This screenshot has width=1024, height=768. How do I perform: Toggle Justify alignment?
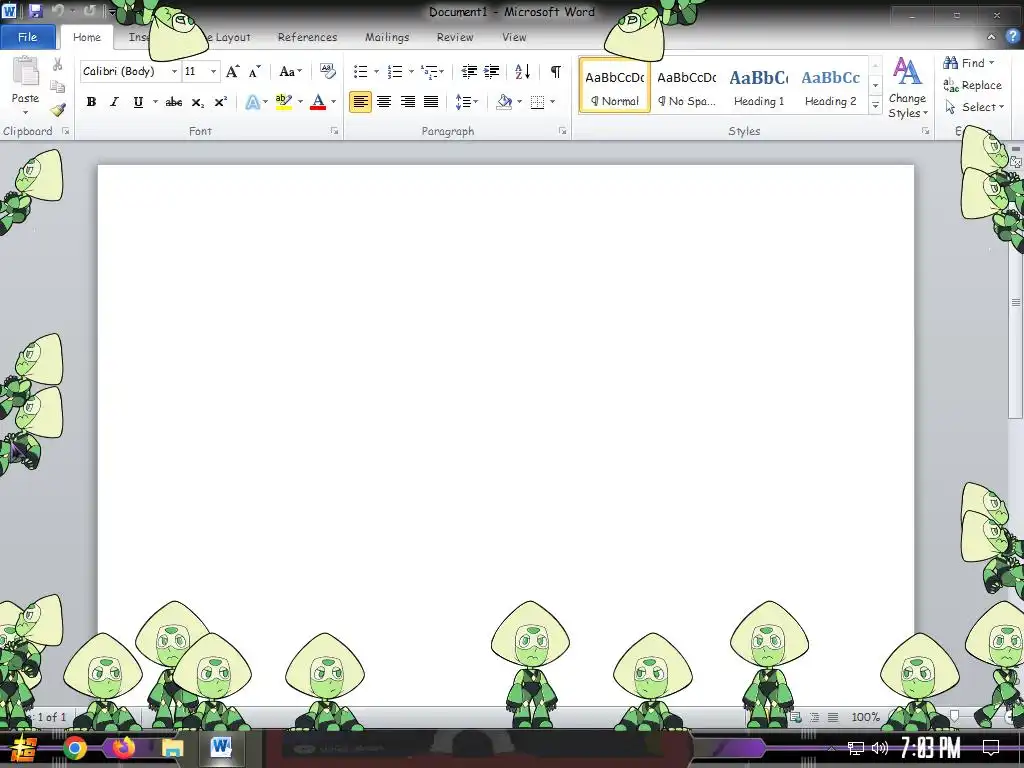(x=431, y=102)
